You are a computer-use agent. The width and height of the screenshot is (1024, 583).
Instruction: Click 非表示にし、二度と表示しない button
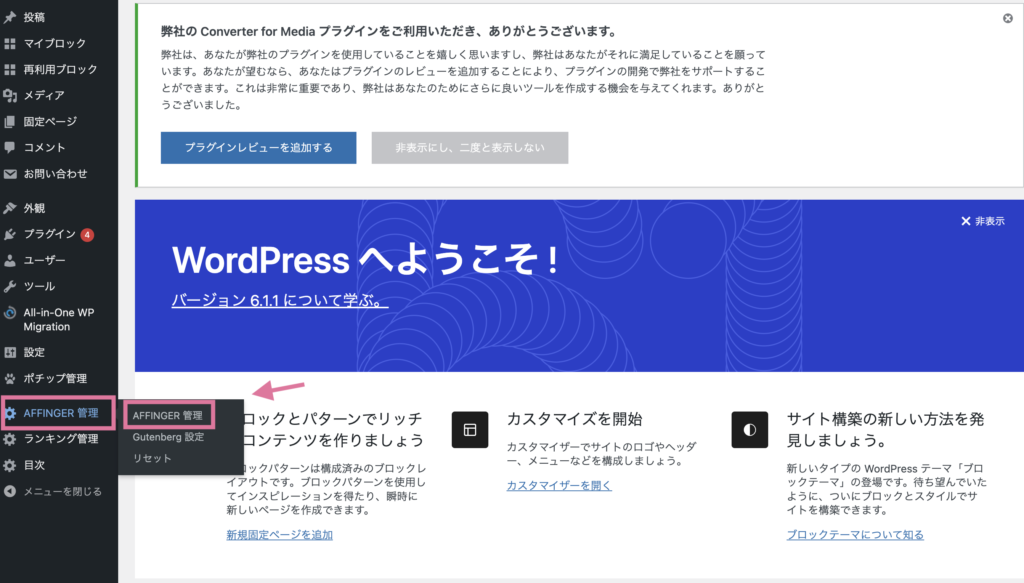(x=470, y=148)
